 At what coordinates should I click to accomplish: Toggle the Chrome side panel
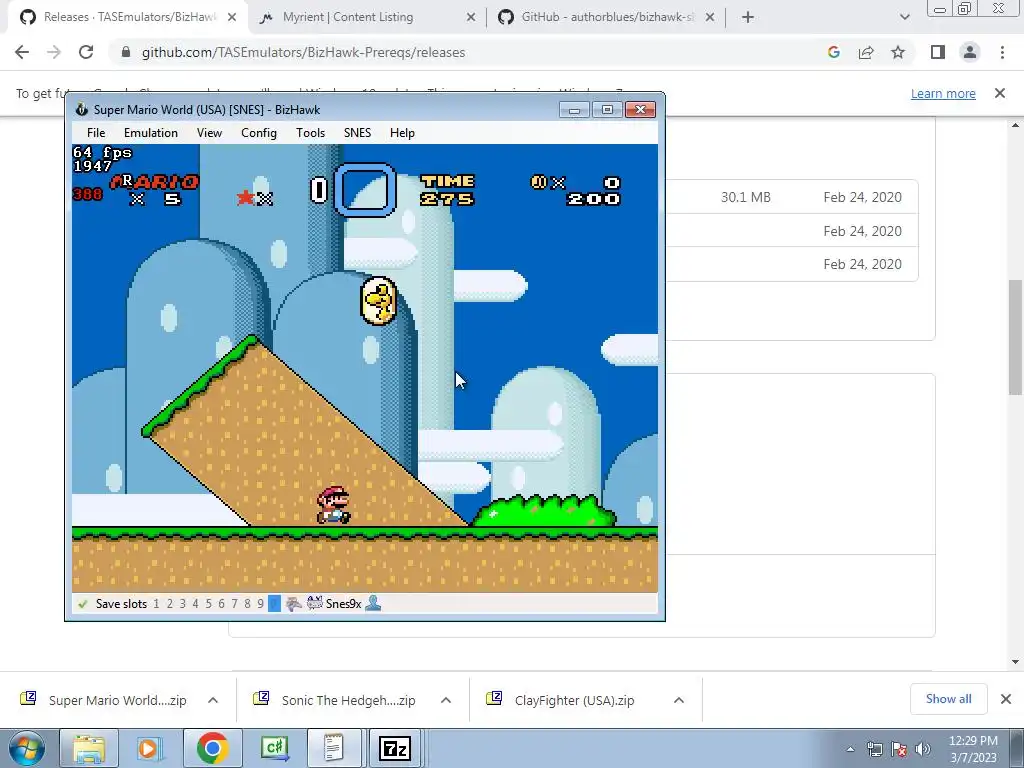tap(938, 52)
